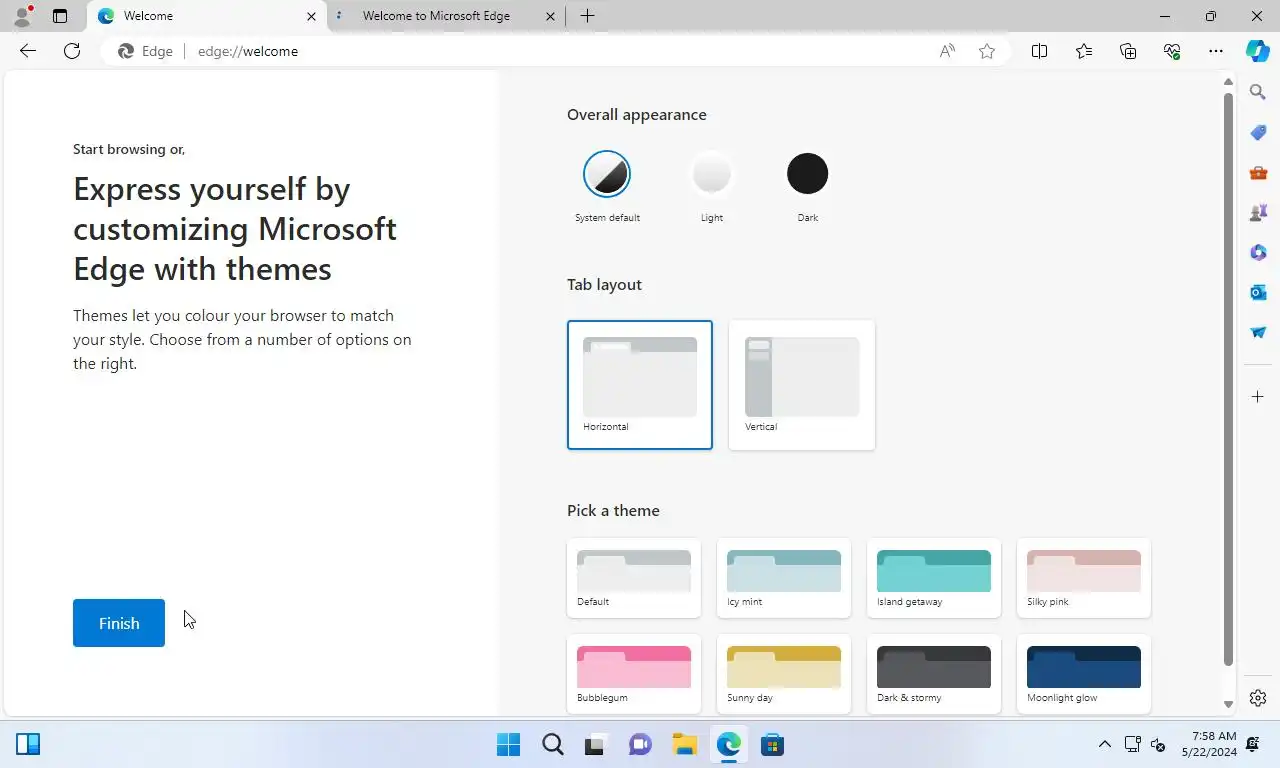Open Collections icon in toolbar
Image resolution: width=1280 pixels, height=768 pixels.
coord(1128,51)
